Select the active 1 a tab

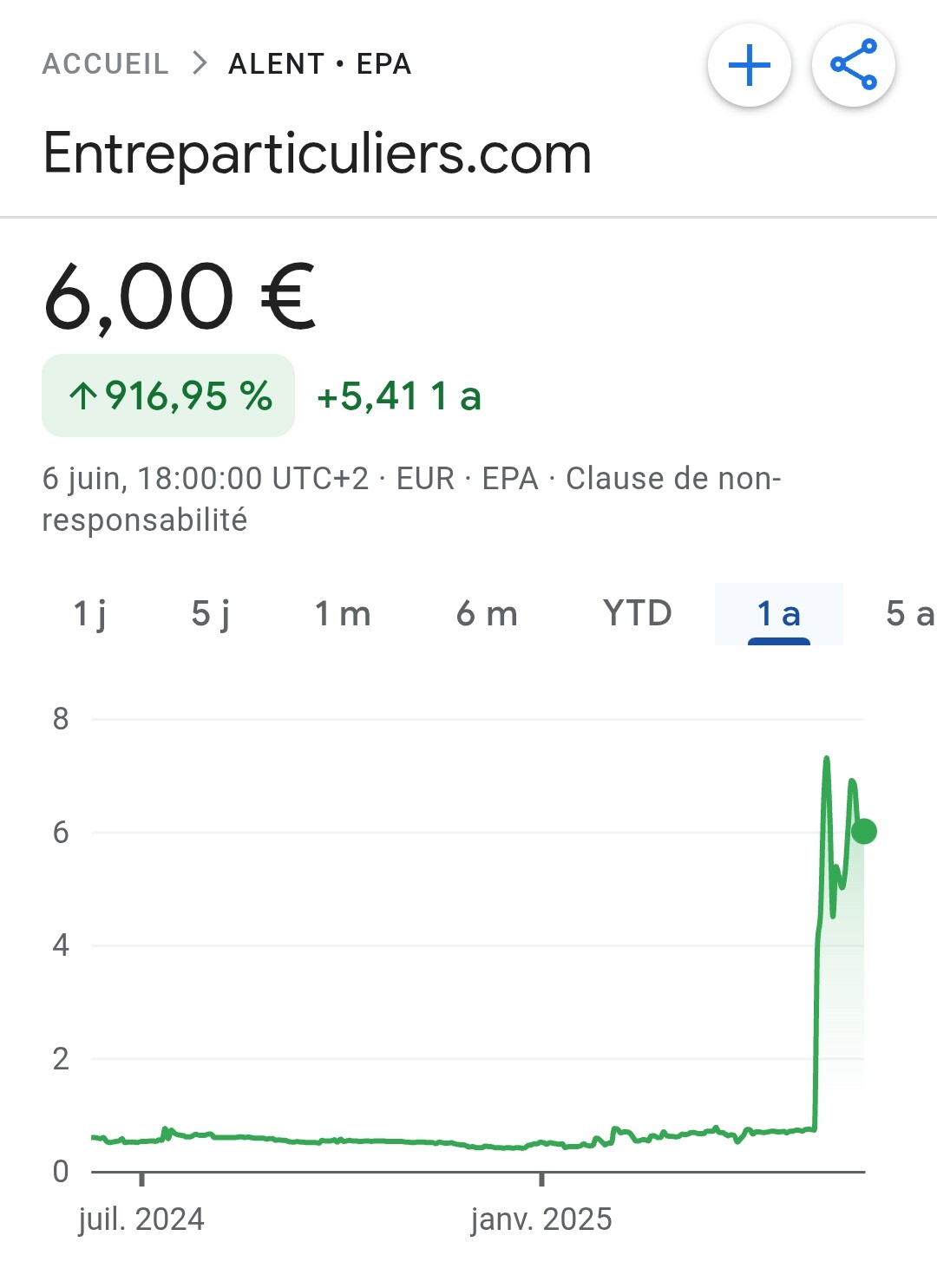pos(779,614)
